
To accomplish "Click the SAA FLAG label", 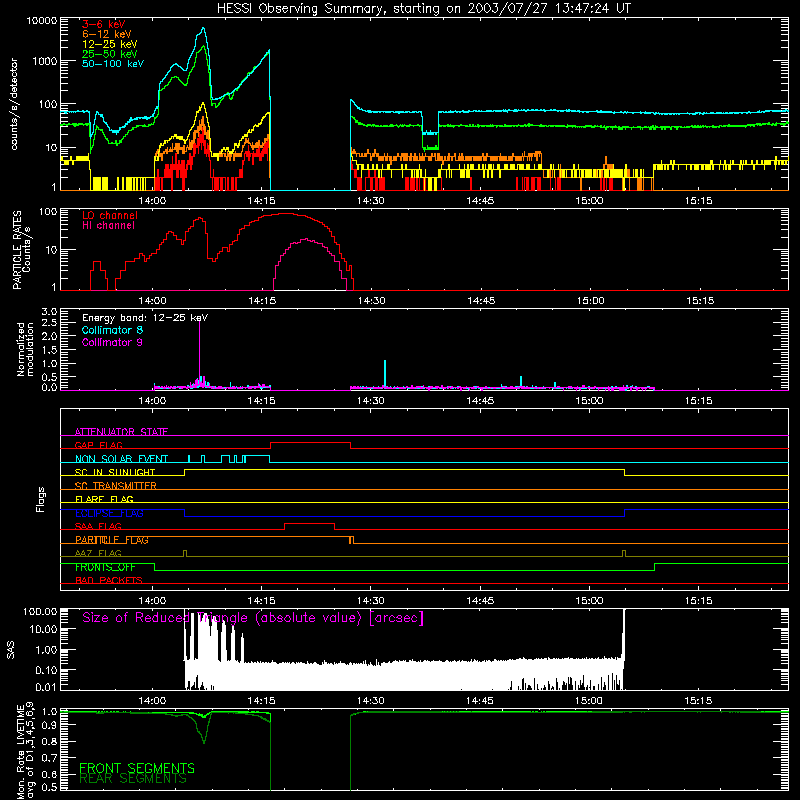I will pyautogui.click(x=98, y=526).
